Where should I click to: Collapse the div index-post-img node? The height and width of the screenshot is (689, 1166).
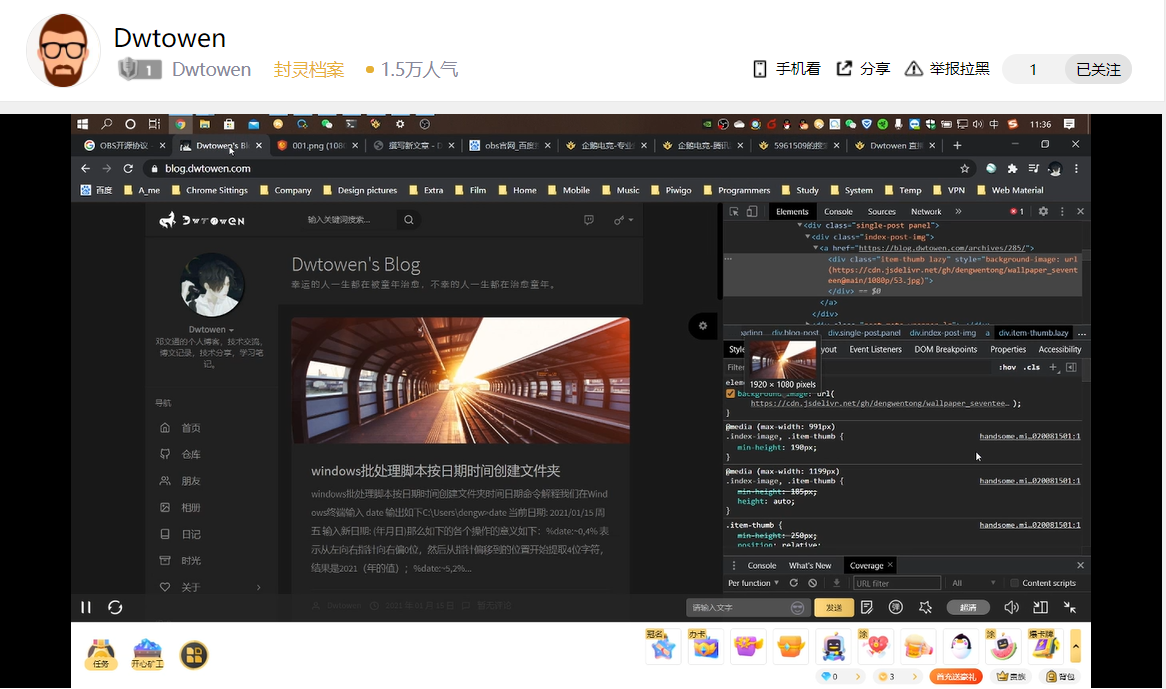pyautogui.click(x=808, y=236)
